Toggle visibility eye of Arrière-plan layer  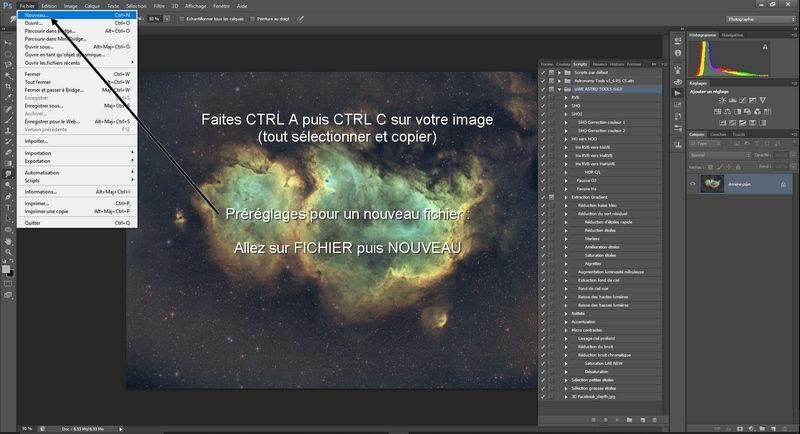[693, 184]
